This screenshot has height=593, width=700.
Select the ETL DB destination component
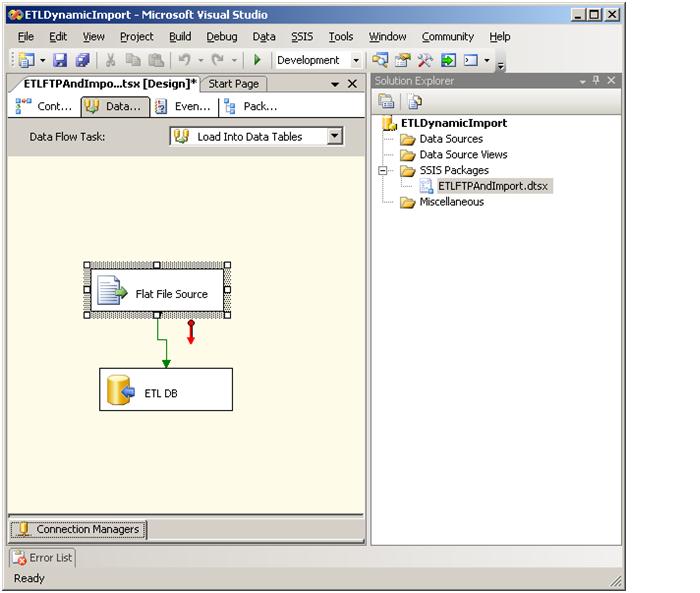click(166, 389)
